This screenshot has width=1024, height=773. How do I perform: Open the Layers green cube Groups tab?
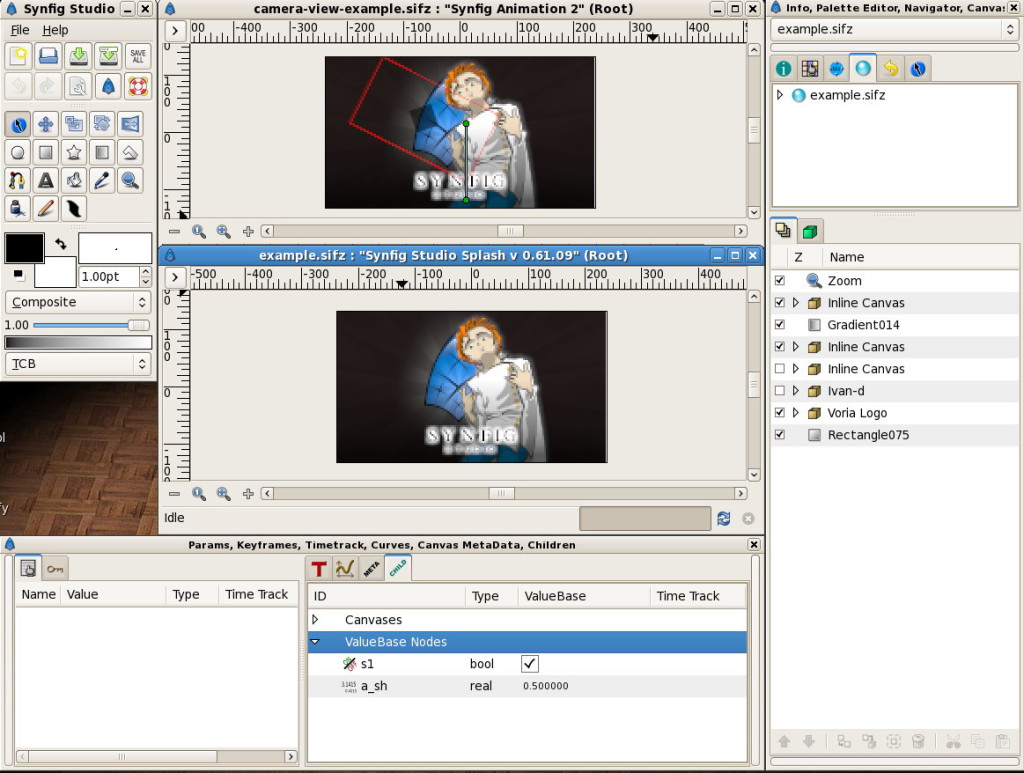[x=810, y=231]
